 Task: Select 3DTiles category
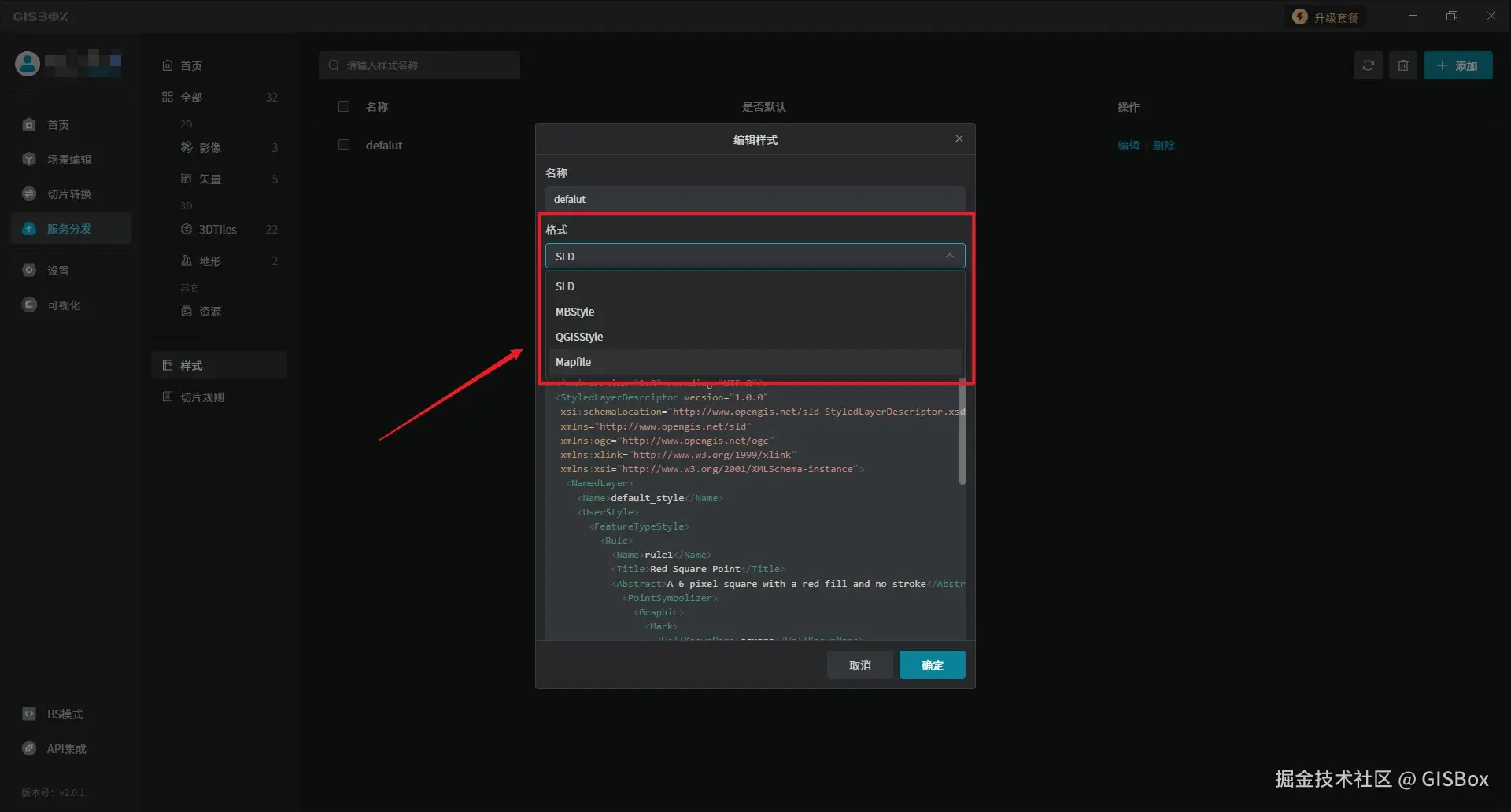[228, 230]
